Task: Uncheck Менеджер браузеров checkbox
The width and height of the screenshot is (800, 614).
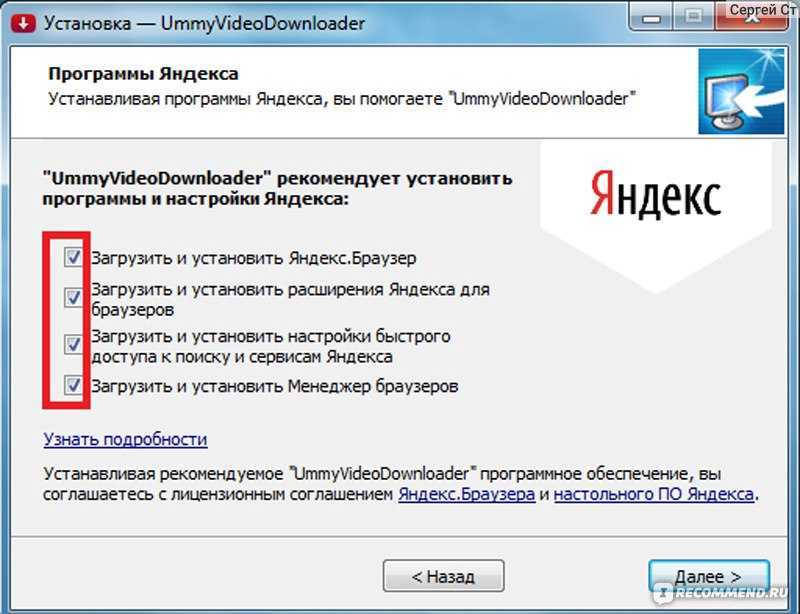Action: pyautogui.click(x=73, y=385)
